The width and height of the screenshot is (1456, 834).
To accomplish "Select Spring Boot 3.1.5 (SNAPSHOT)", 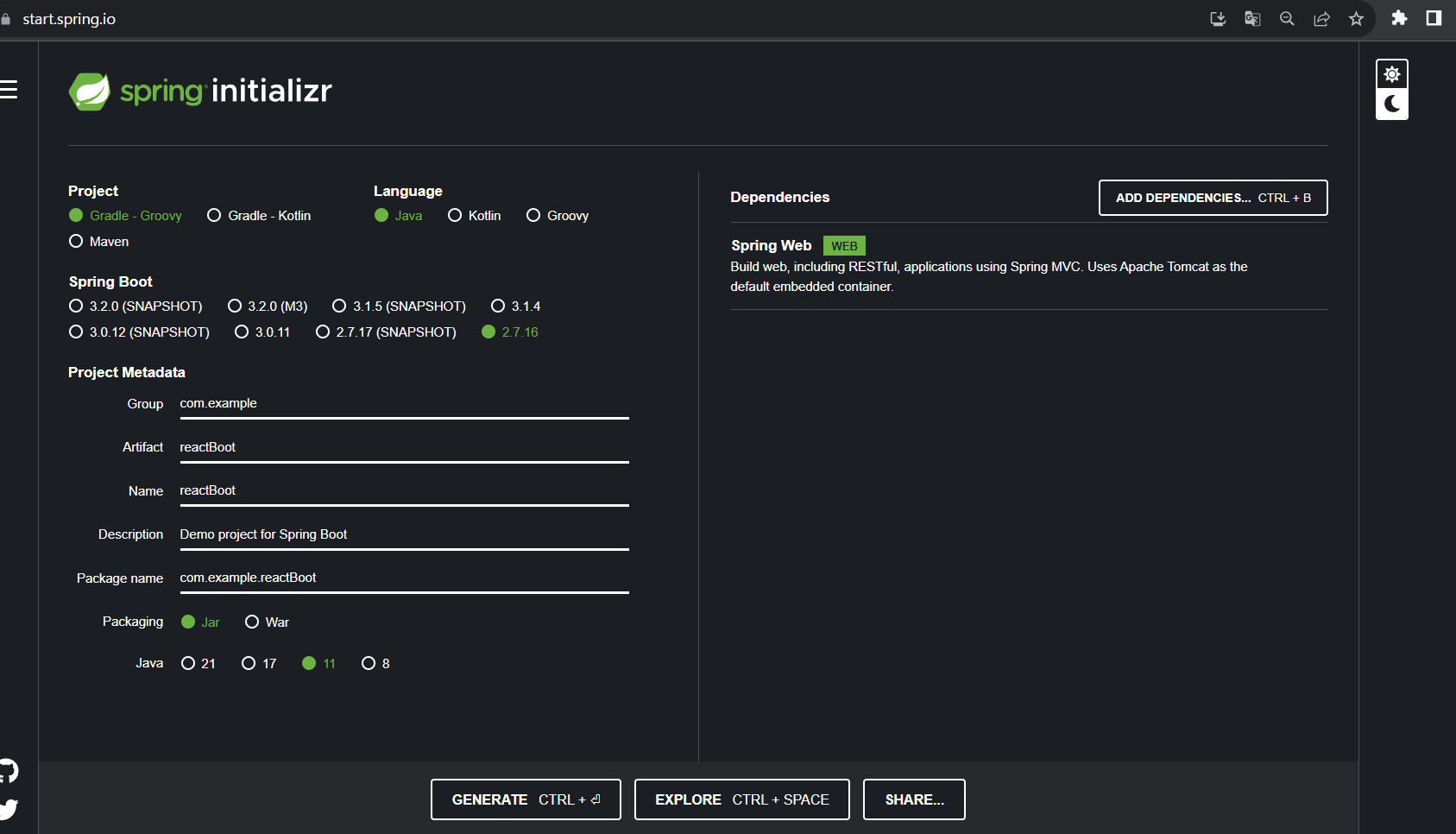I will (399, 306).
